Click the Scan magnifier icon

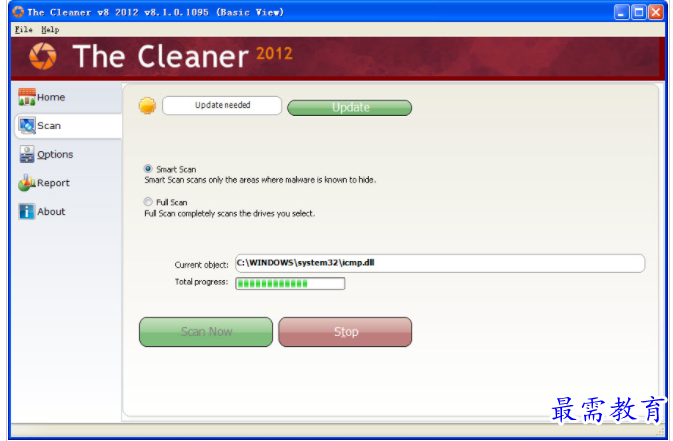(x=27, y=125)
